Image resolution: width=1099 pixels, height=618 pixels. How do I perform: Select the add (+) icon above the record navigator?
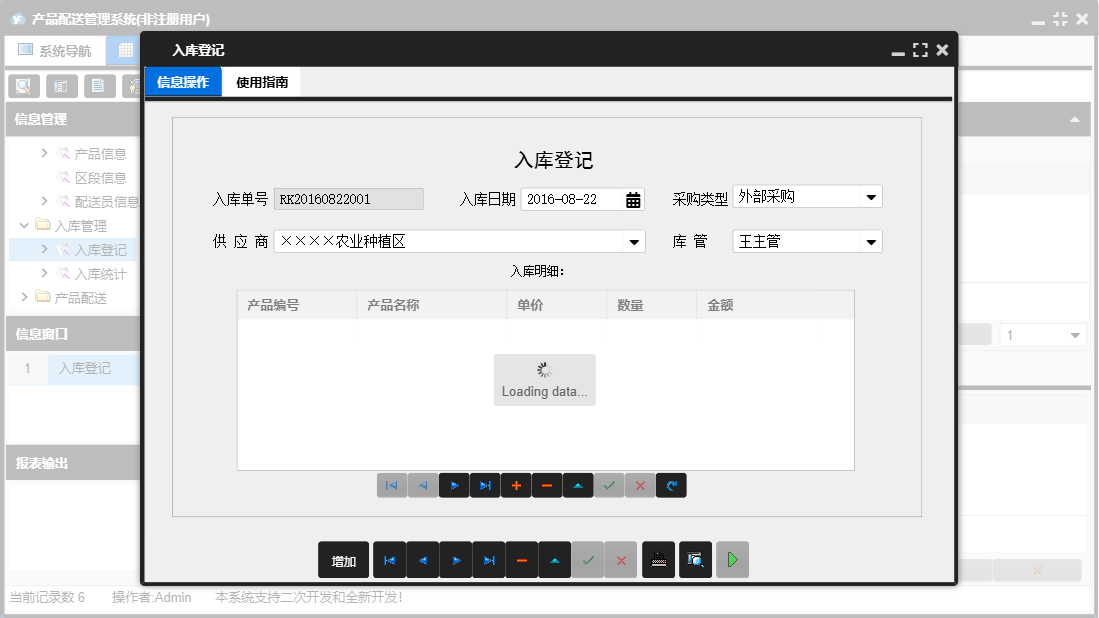(x=516, y=485)
